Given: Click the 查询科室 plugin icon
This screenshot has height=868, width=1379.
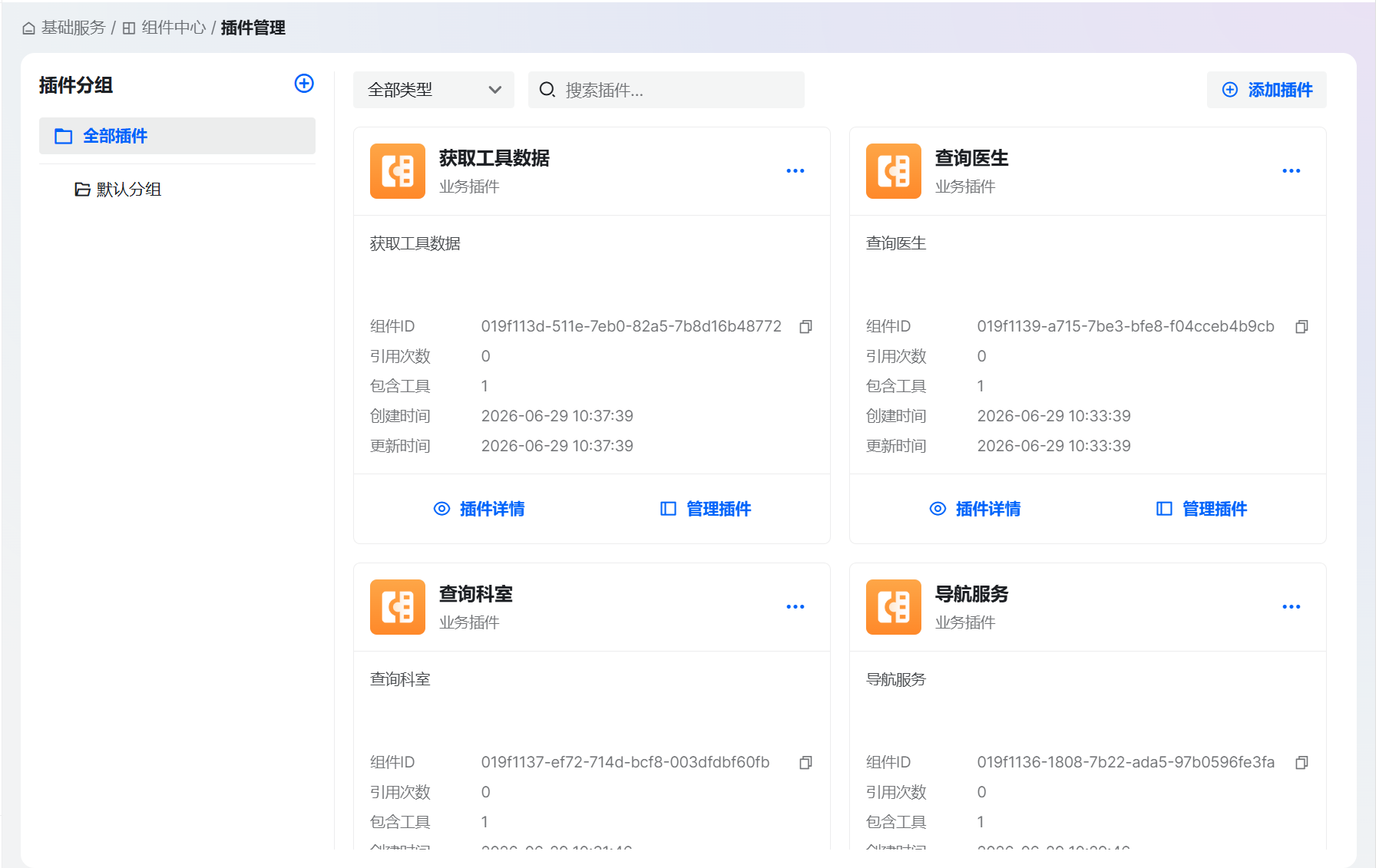Looking at the screenshot, I should [398, 607].
